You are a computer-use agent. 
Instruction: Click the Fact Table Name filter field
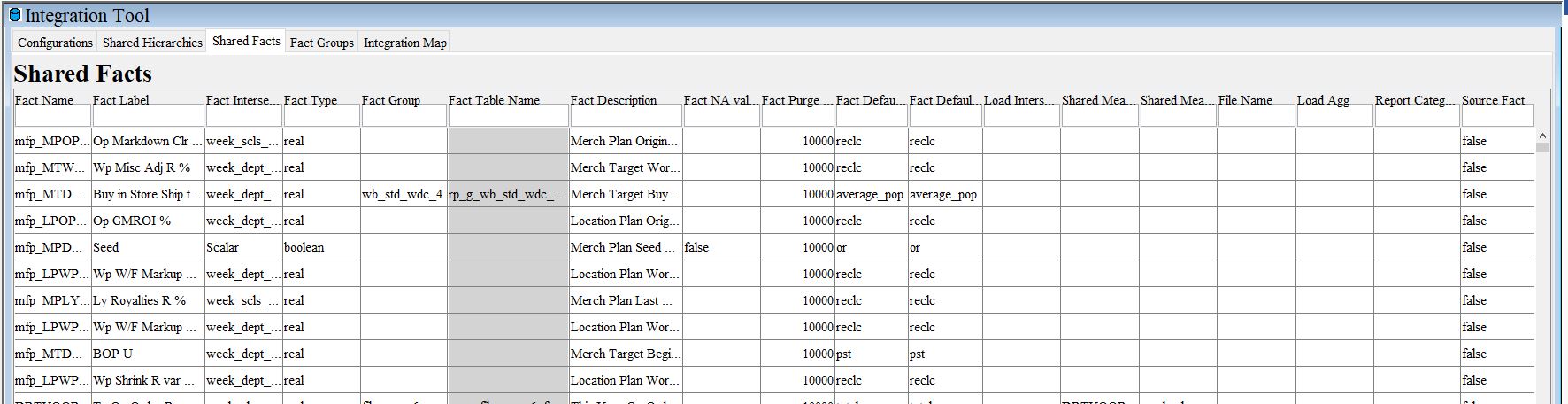508,116
